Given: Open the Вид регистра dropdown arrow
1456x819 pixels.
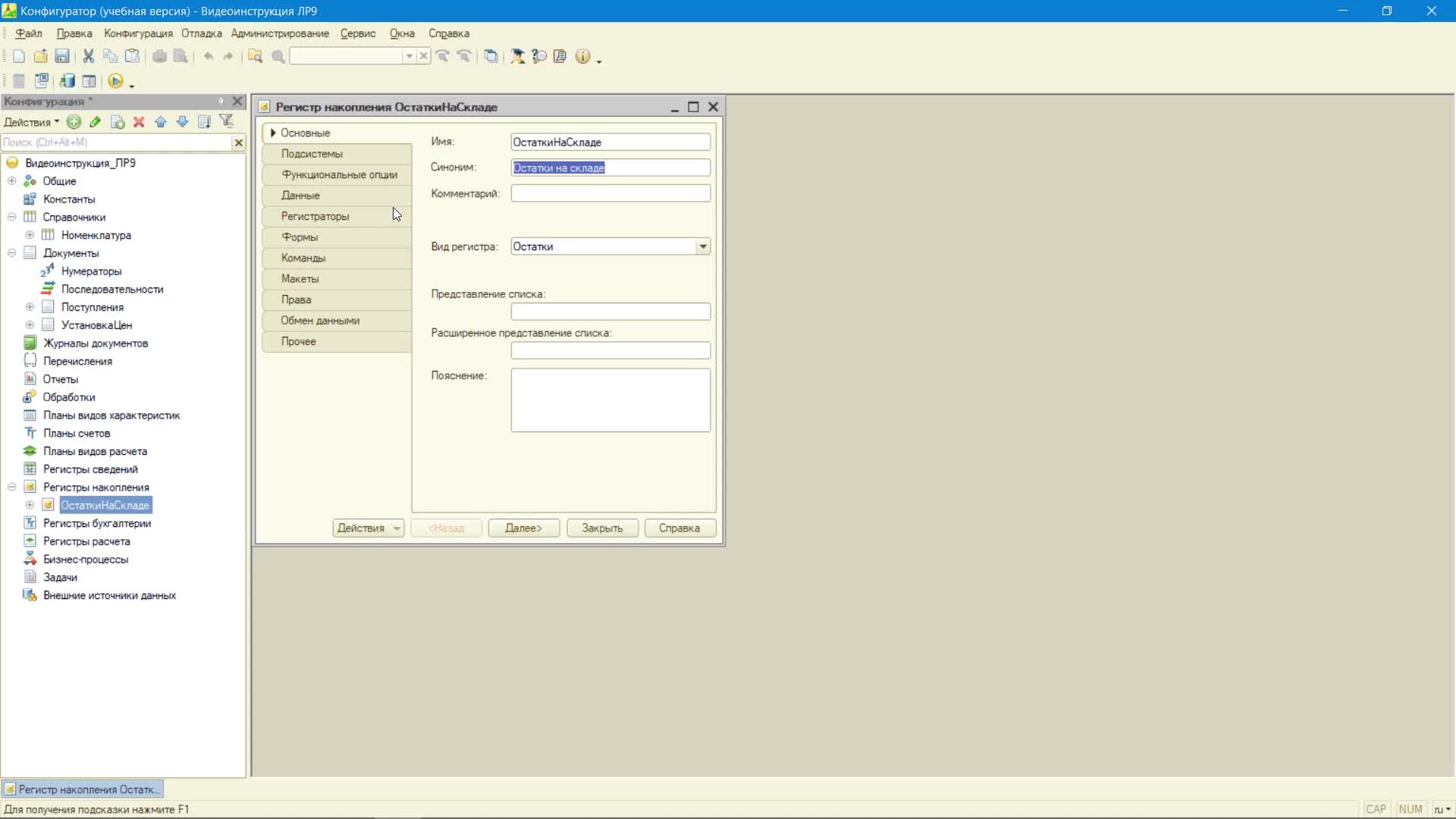Looking at the screenshot, I should tap(703, 246).
